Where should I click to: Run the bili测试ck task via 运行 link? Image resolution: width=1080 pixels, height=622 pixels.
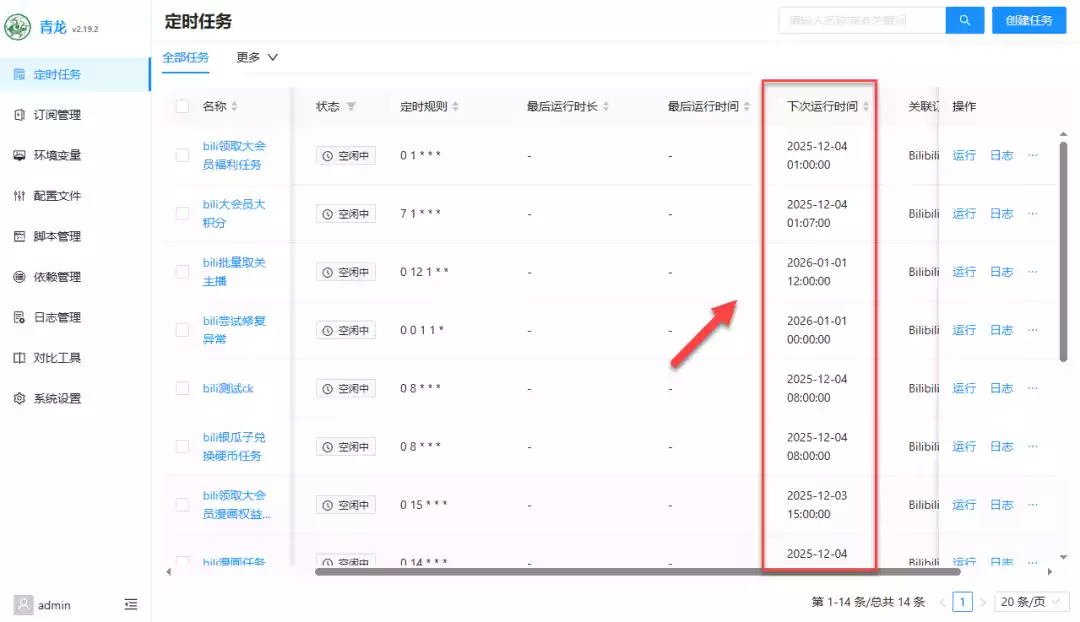pos(963,388)
